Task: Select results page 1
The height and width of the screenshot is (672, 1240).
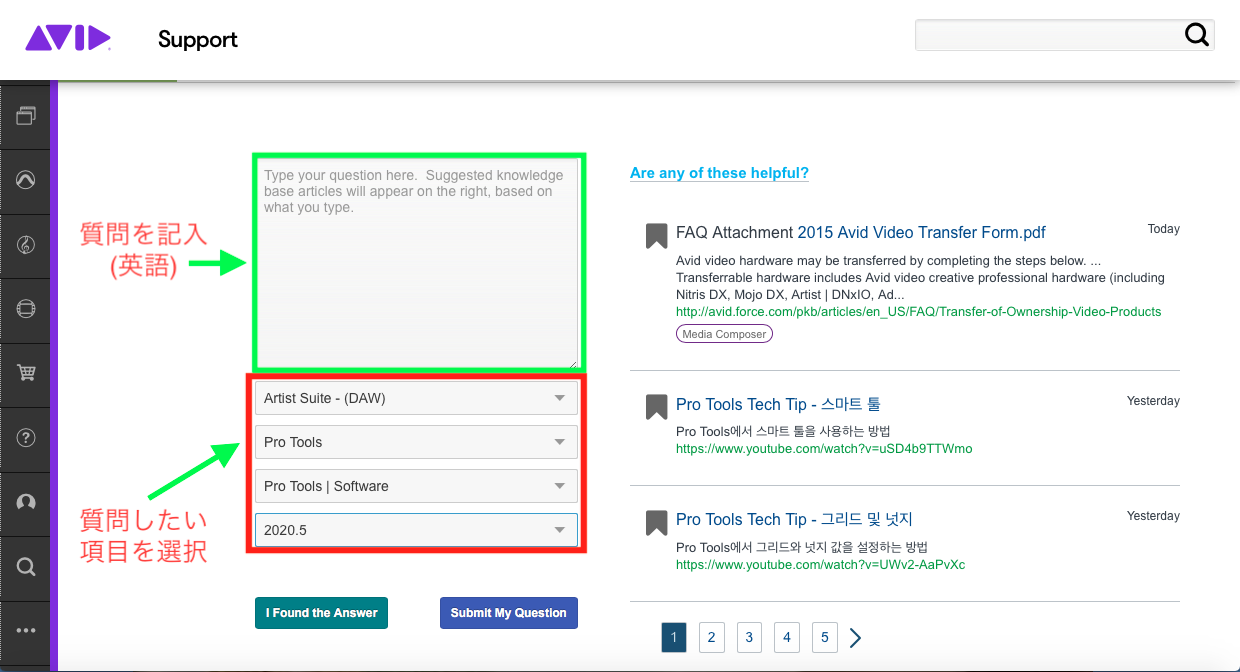Action: [674, 637]
